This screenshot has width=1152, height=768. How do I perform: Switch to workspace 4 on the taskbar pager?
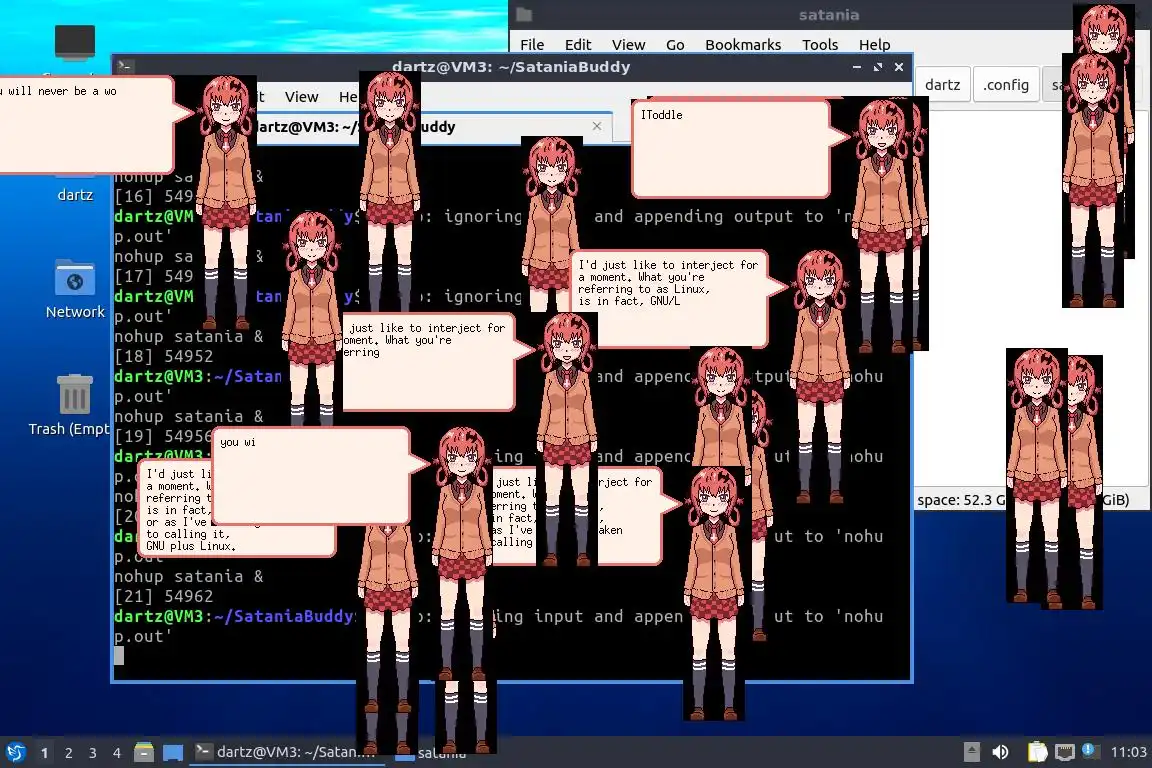(x=117, y=753)
